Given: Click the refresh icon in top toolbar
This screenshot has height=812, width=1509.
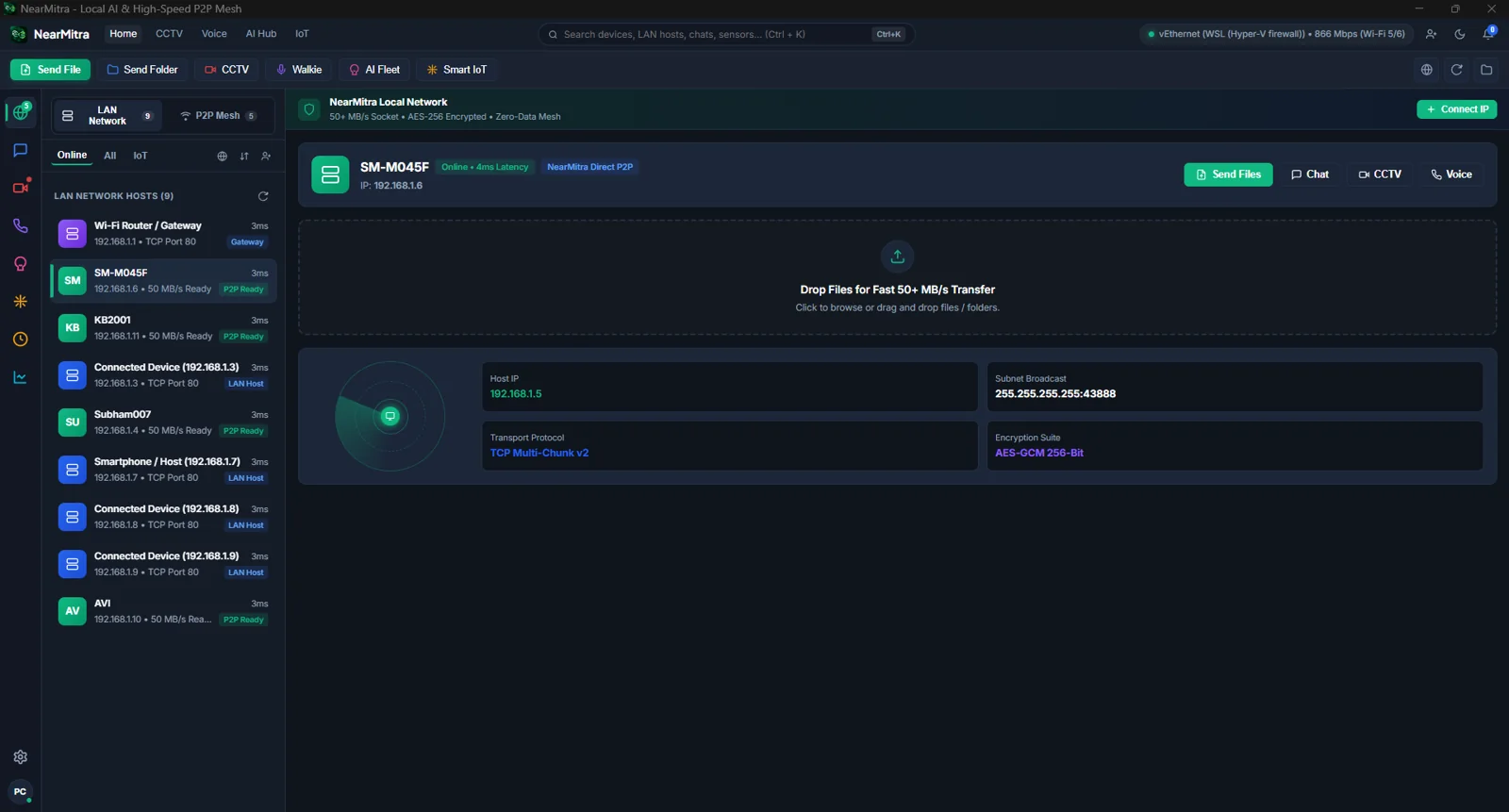Looking at the screenshot, I should pyautogui.click(x=1456, y=70).
